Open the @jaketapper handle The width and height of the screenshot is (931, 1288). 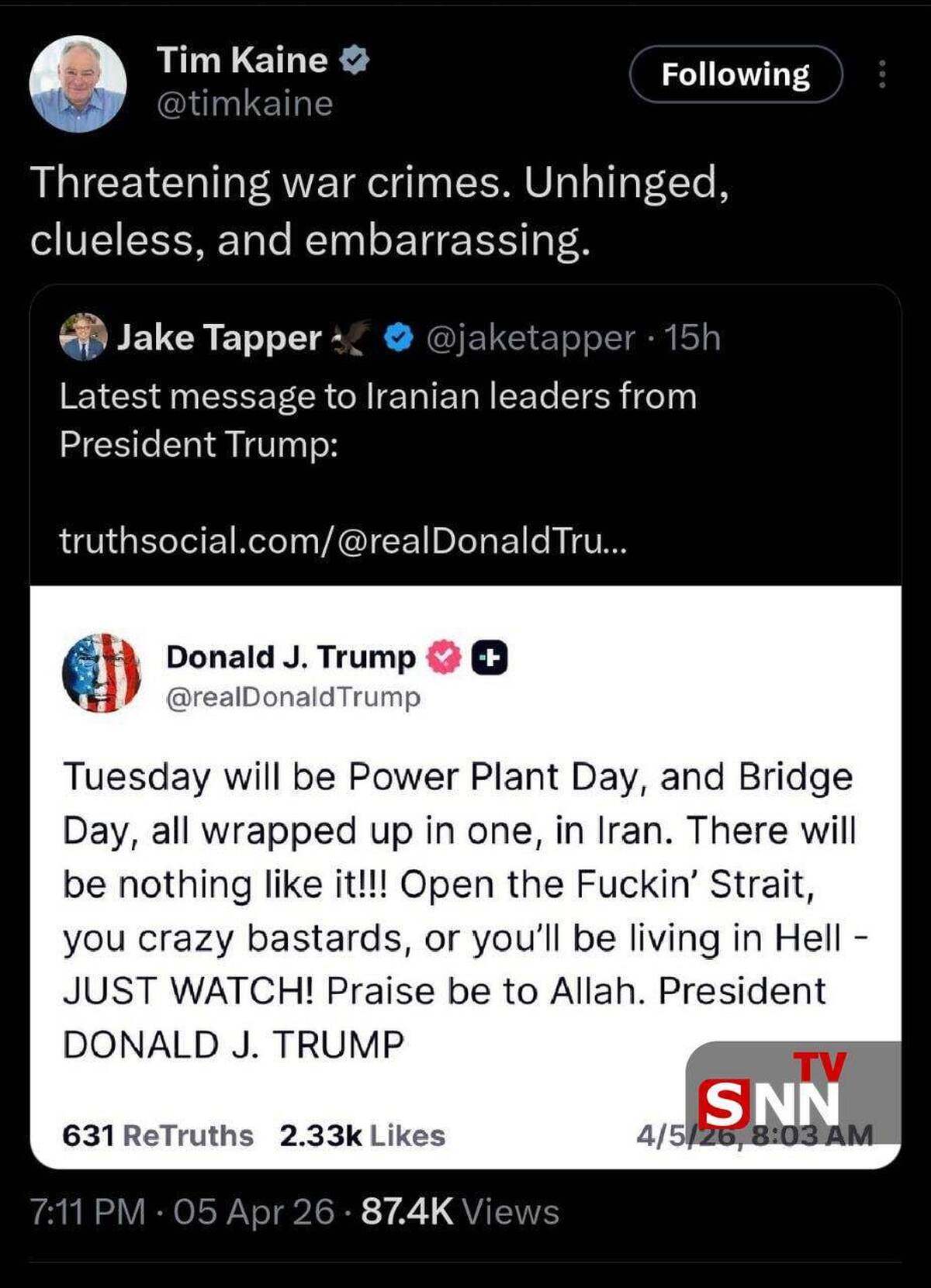click(530, 337)
